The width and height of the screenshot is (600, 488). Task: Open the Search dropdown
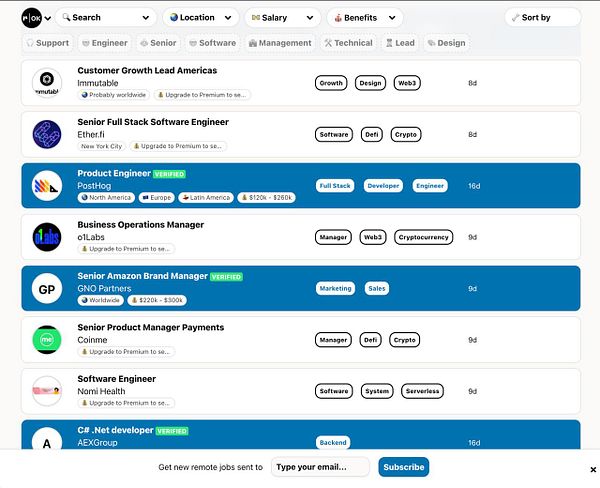click(106, 18)
